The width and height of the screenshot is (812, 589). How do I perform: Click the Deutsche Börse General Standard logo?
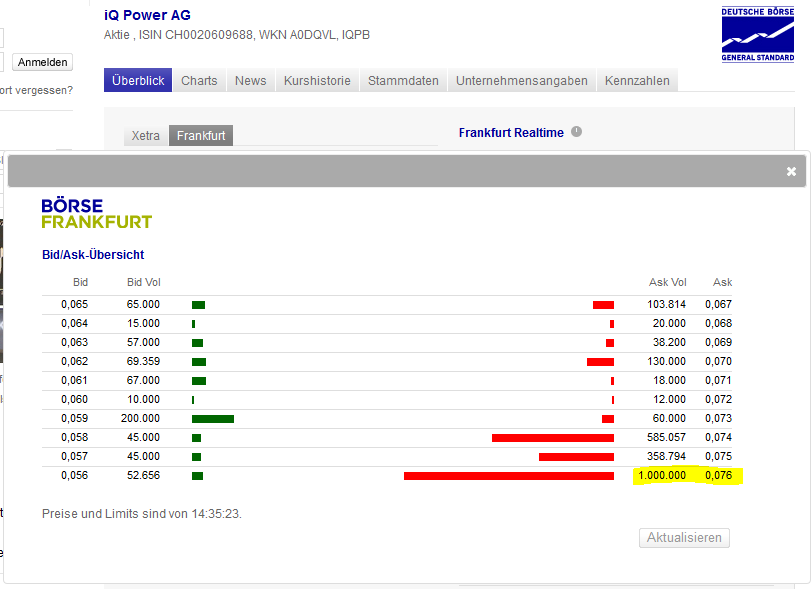758,34
